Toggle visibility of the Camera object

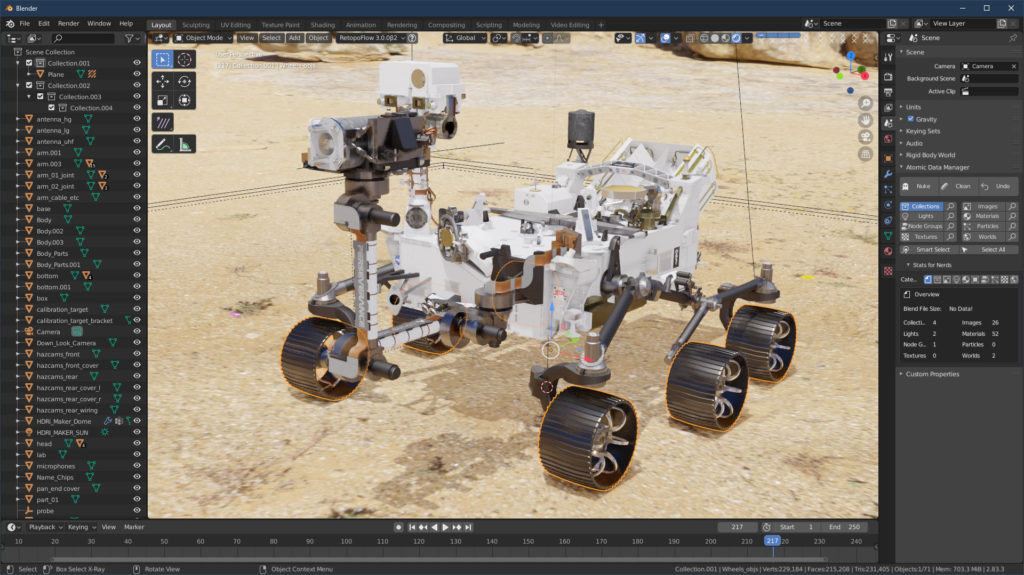click(137, 331)
